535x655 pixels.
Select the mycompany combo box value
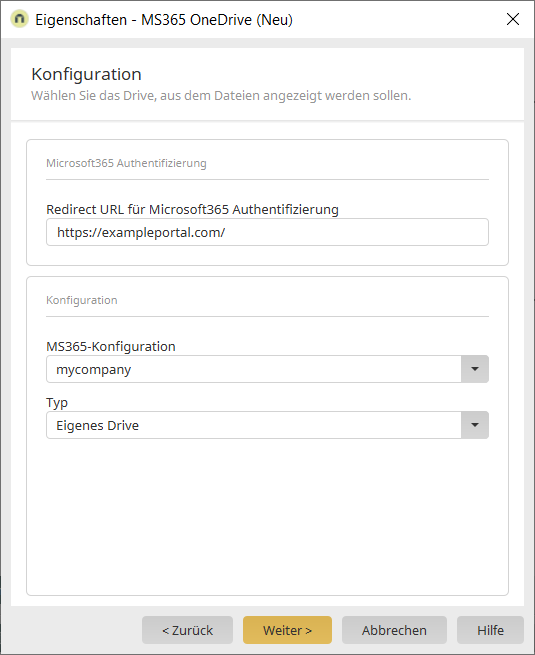coord(254,369)
